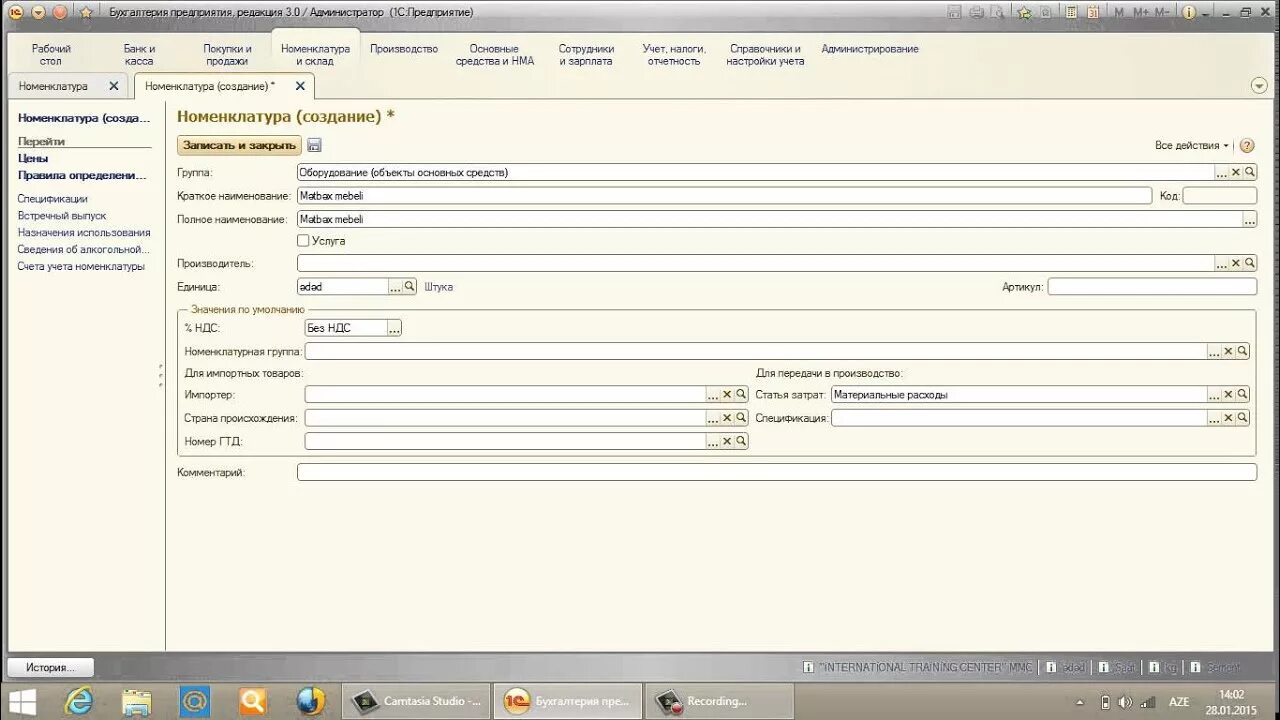Expand the open-windows list arrow at tab bar end
Image resolution: width=1280 pixels, height=720 pixels.
tap(1259, 86)
